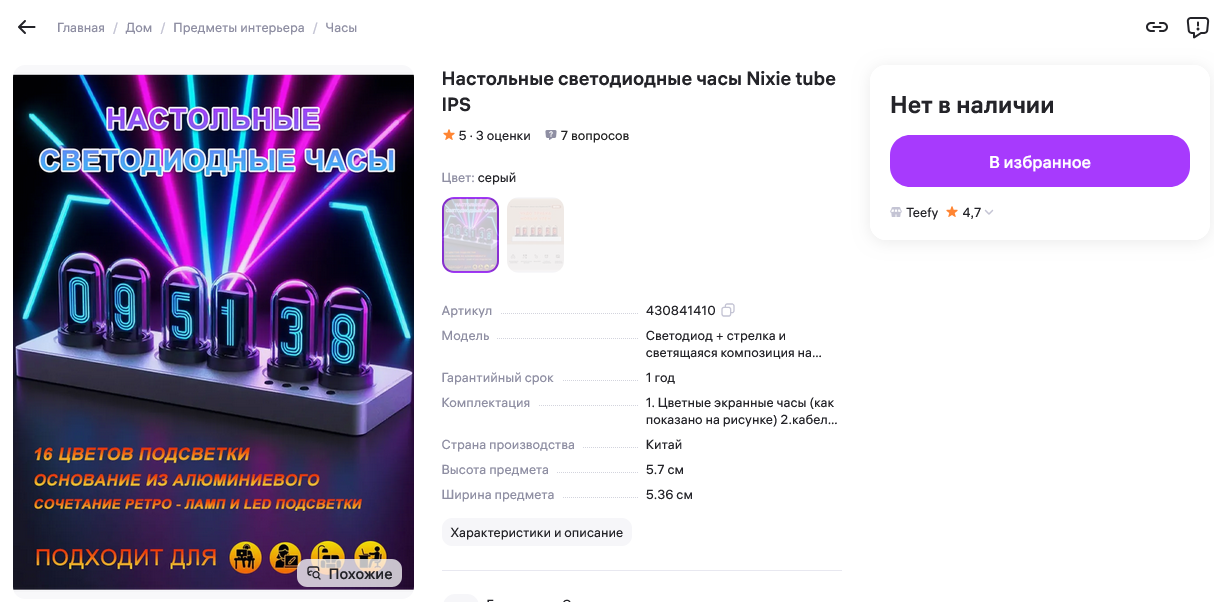The width and height of the screenshot is (1214, 602).
Task: Open the Дом breadcrumb
Action: pos(139,28)
